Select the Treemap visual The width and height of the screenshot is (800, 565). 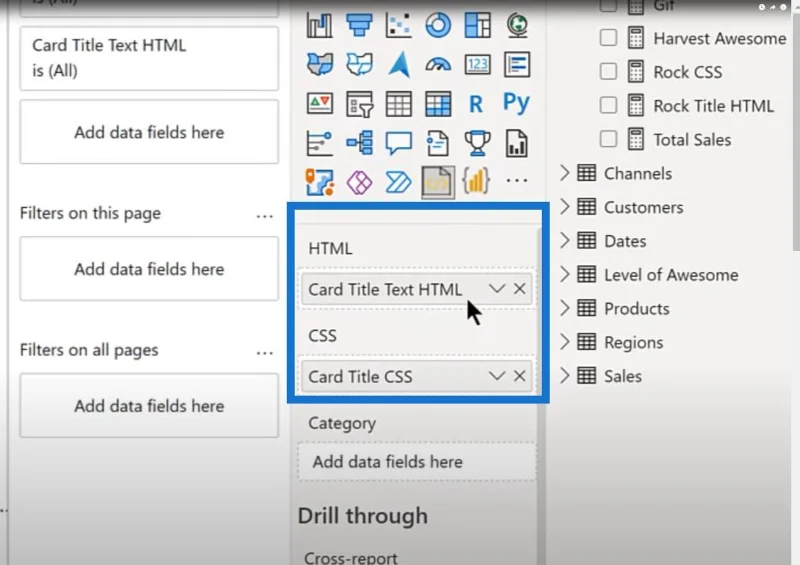478,25
